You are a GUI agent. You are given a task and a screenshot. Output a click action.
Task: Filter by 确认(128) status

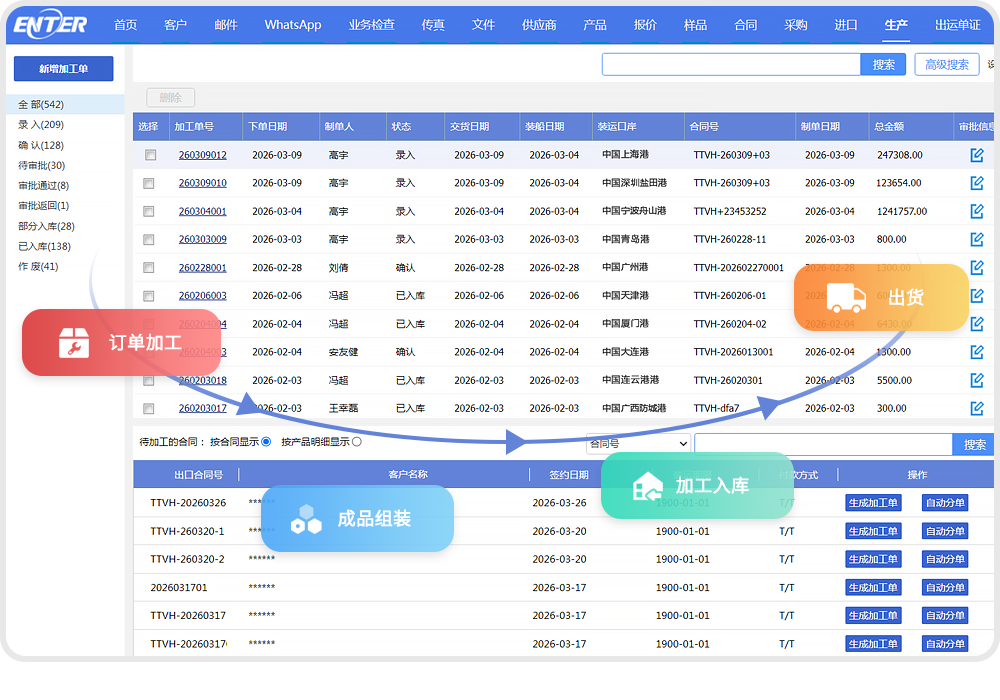[x=41, y=145]
